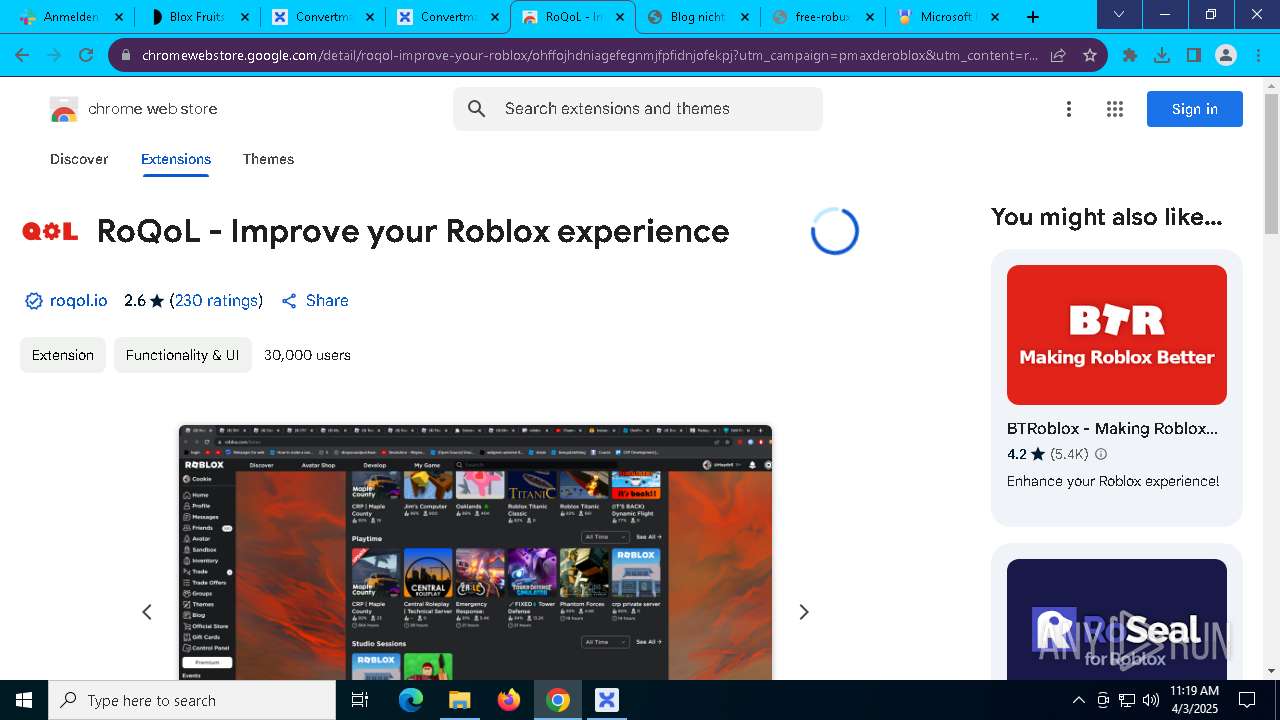Open Task View on the taskbar

tap(360, 700)
